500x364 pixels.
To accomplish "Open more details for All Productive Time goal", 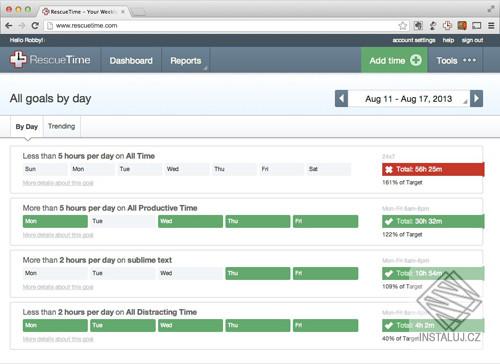I will (x=58, y=235).
